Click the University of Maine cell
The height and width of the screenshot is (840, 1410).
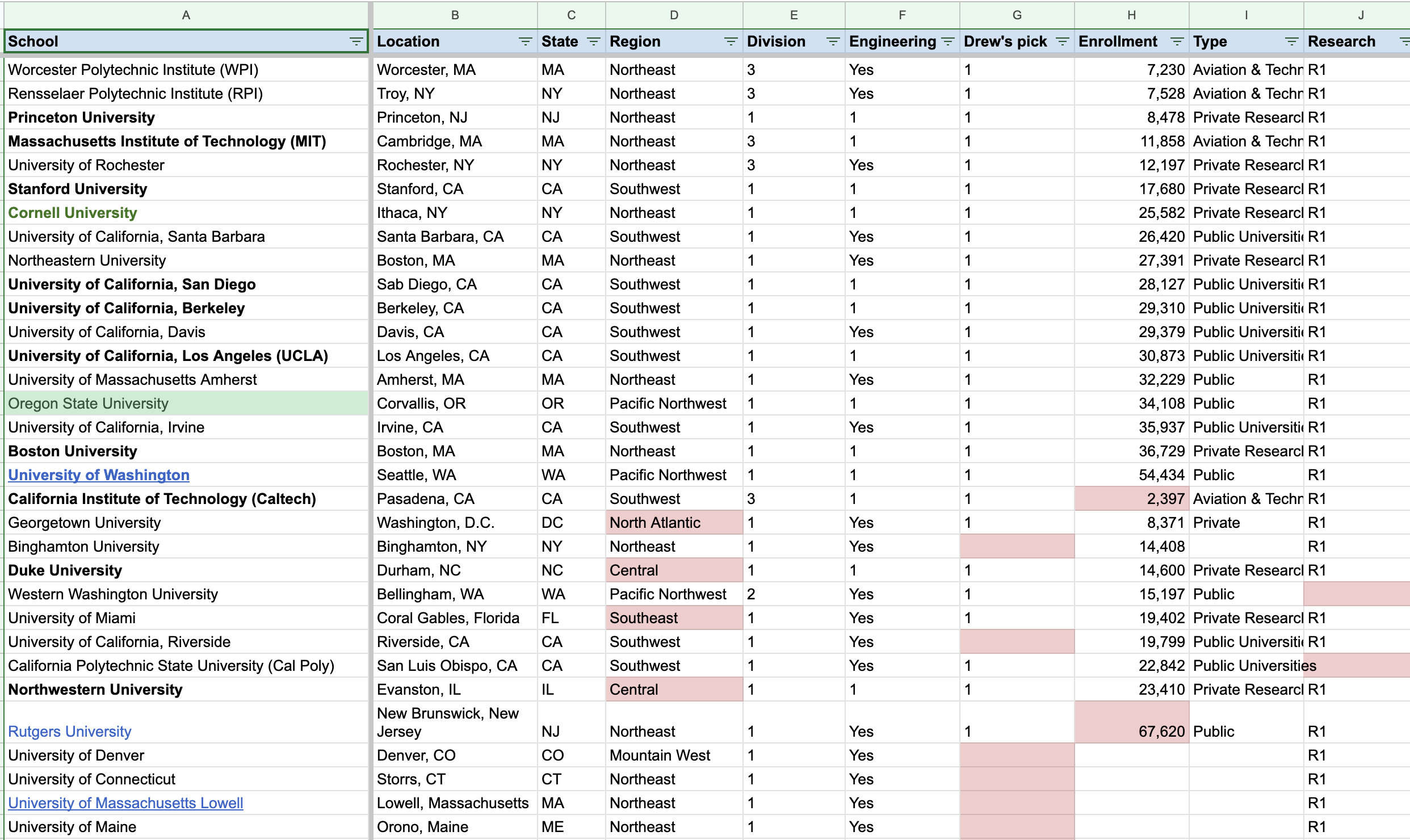click(x=186, y=827)
